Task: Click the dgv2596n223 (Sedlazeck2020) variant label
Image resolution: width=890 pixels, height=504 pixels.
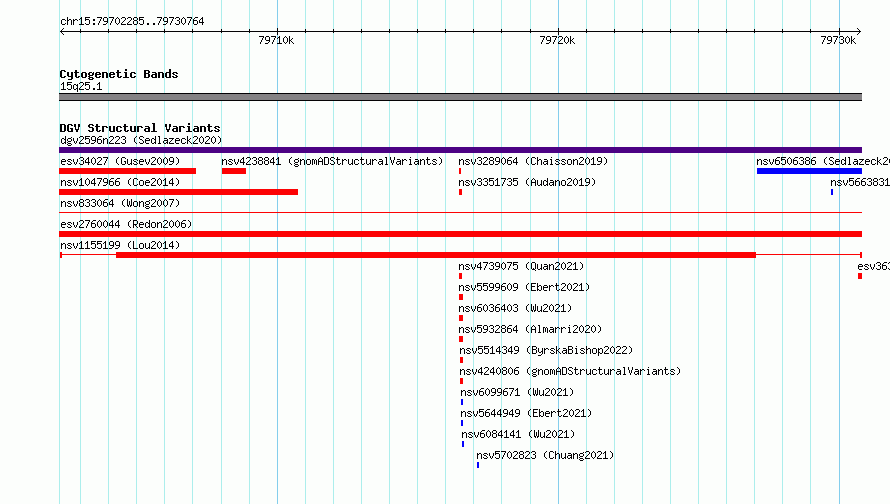Action: pos(141,140)
